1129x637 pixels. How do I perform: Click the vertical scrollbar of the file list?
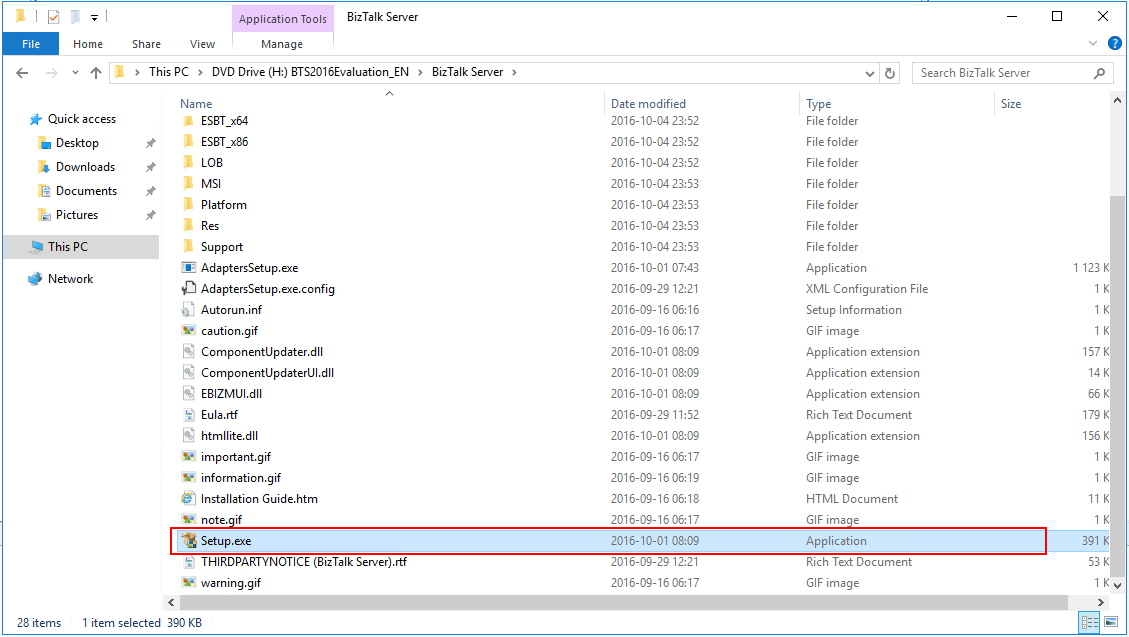[x=1117, y=385]
